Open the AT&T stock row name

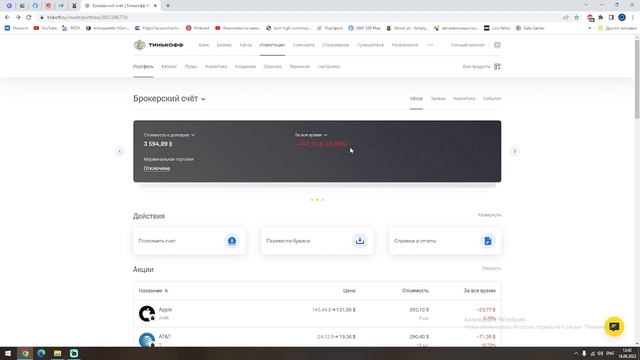[165, 337]
